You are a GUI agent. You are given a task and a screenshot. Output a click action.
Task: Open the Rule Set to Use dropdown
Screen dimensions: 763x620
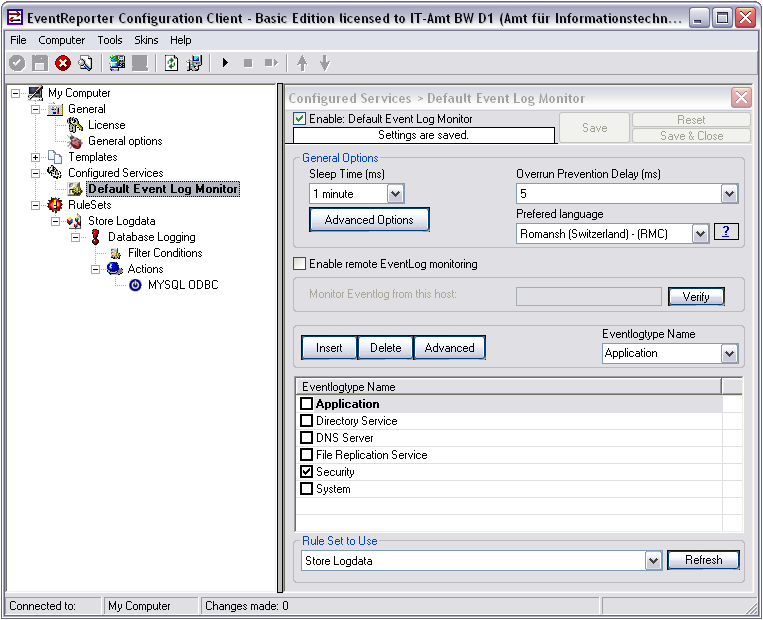tap(654, 561)
